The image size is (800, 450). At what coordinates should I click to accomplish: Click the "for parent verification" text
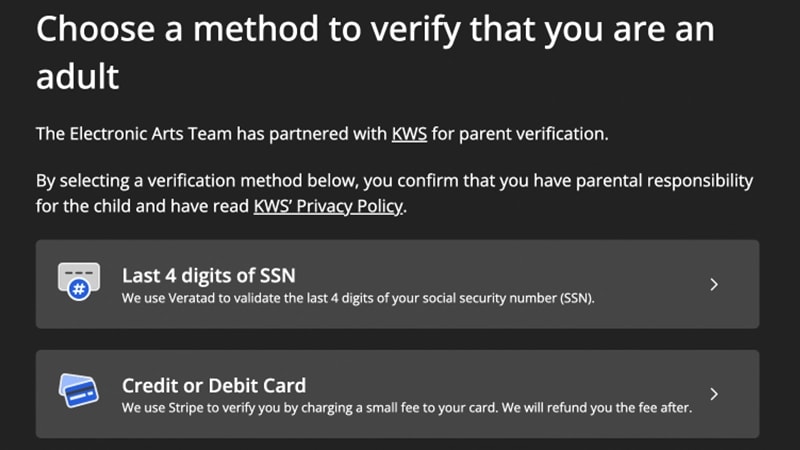(519, 133)
